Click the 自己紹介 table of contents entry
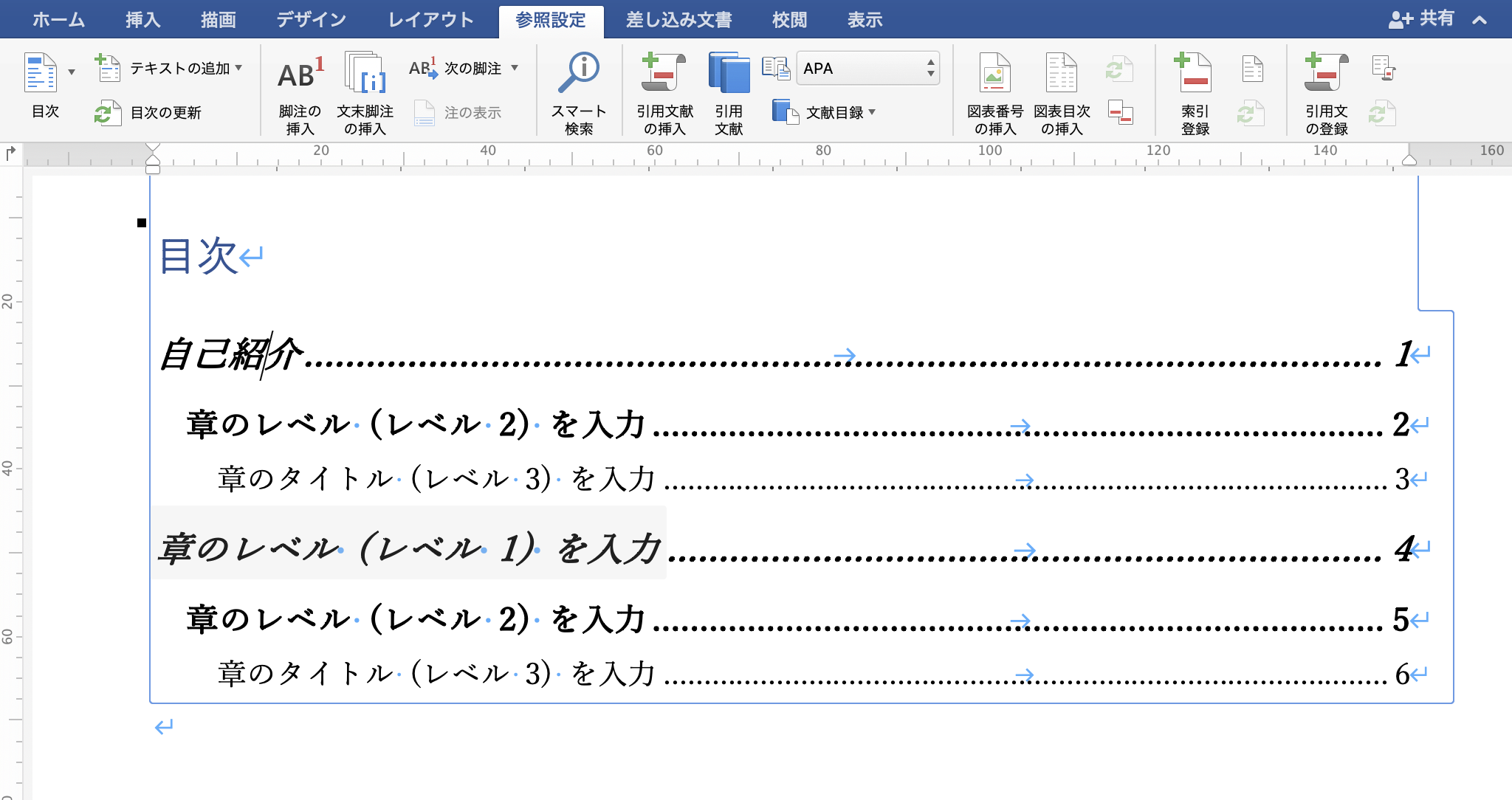 click(x=231, y=354)
